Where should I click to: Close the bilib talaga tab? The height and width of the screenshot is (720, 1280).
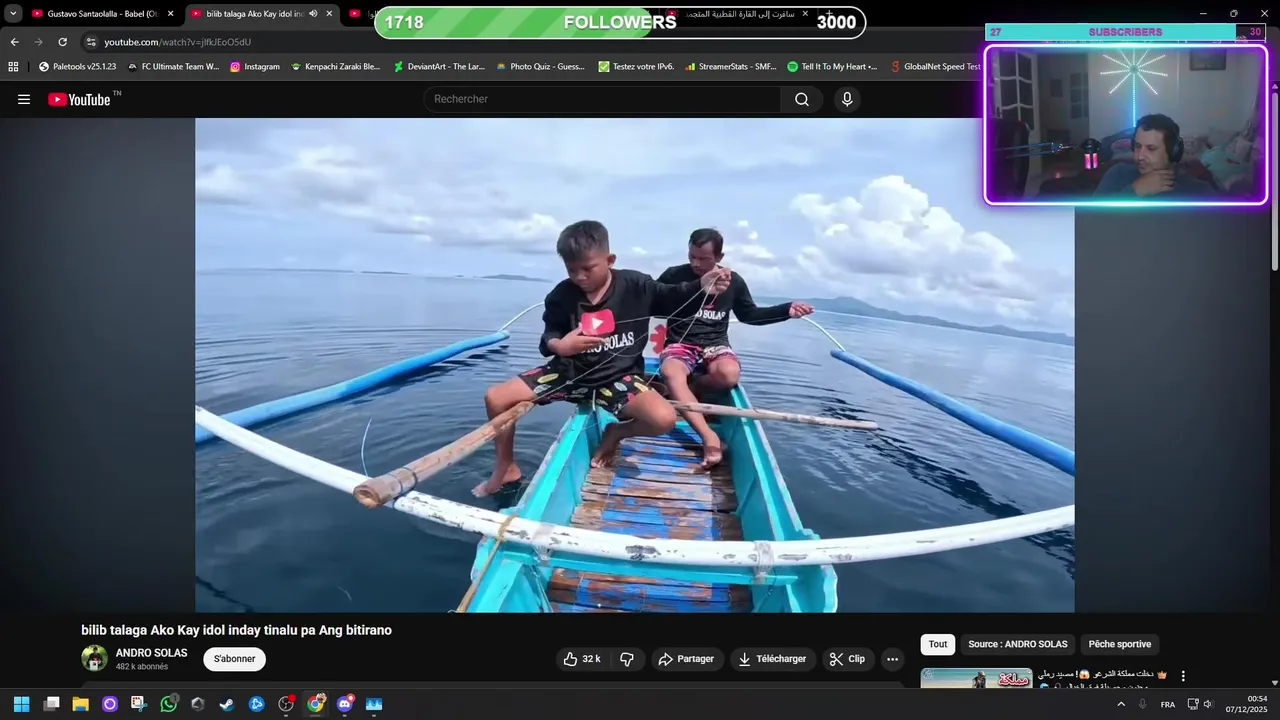[x=329, y=14]
